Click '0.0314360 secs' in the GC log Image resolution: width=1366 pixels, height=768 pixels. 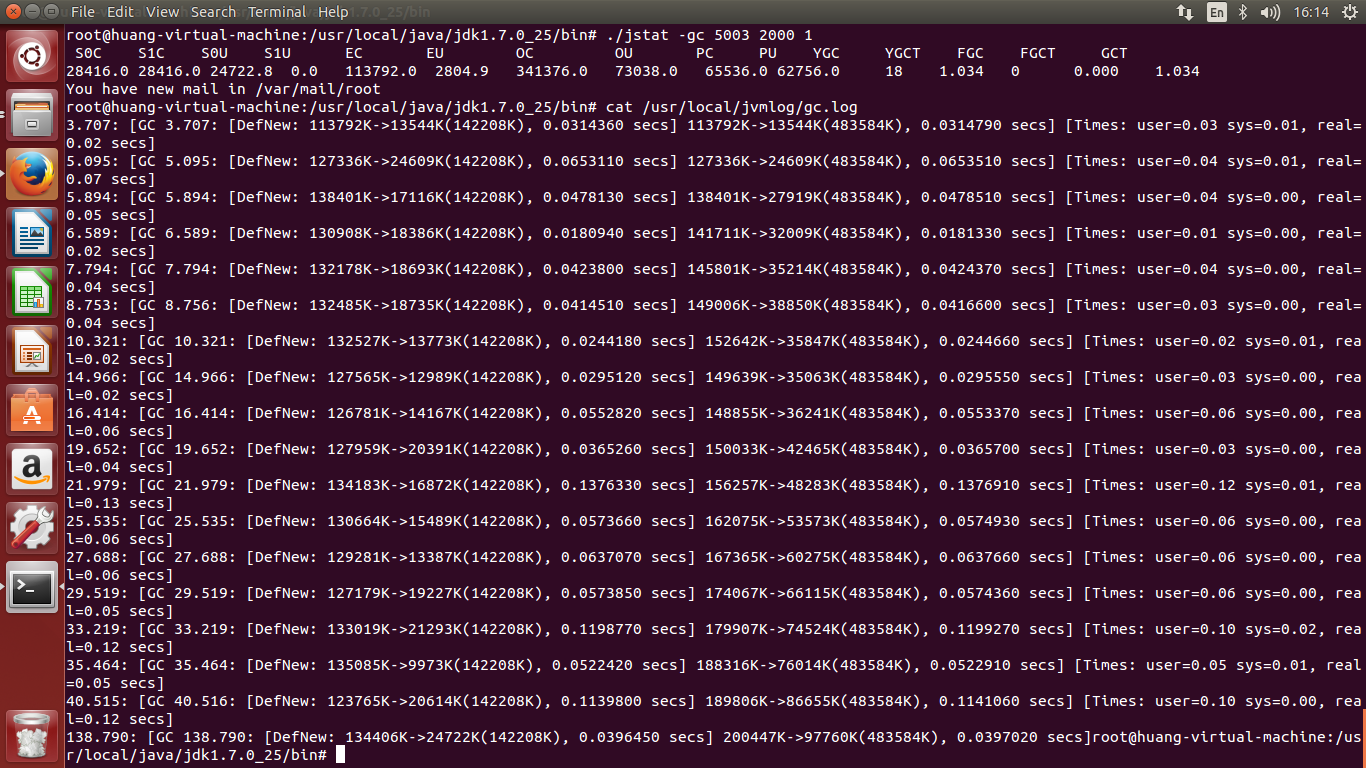[x=610, y=125]
